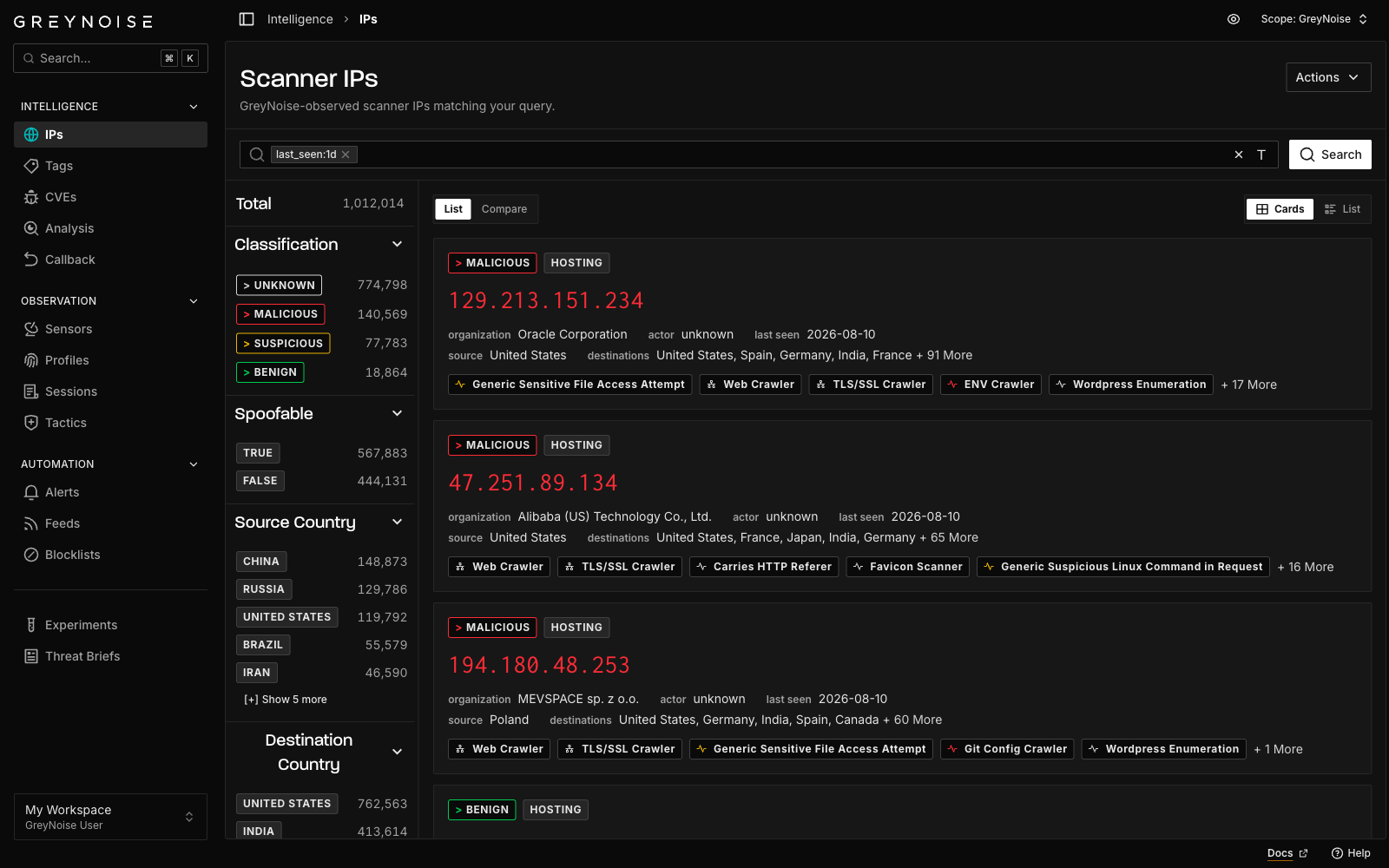1389x868 pixels.
Task: Click Intelligence in the breadcrumb
Action: pos(300,19)
